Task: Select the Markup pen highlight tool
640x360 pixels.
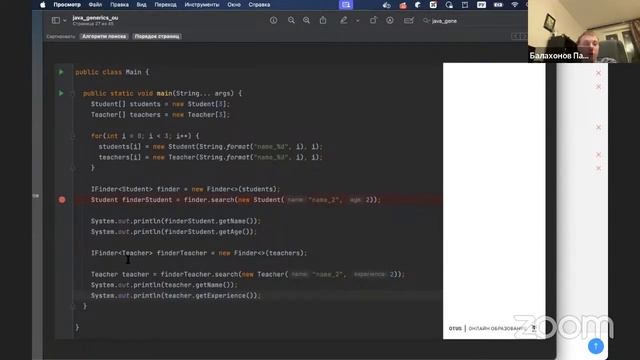Action: point(344,20)
